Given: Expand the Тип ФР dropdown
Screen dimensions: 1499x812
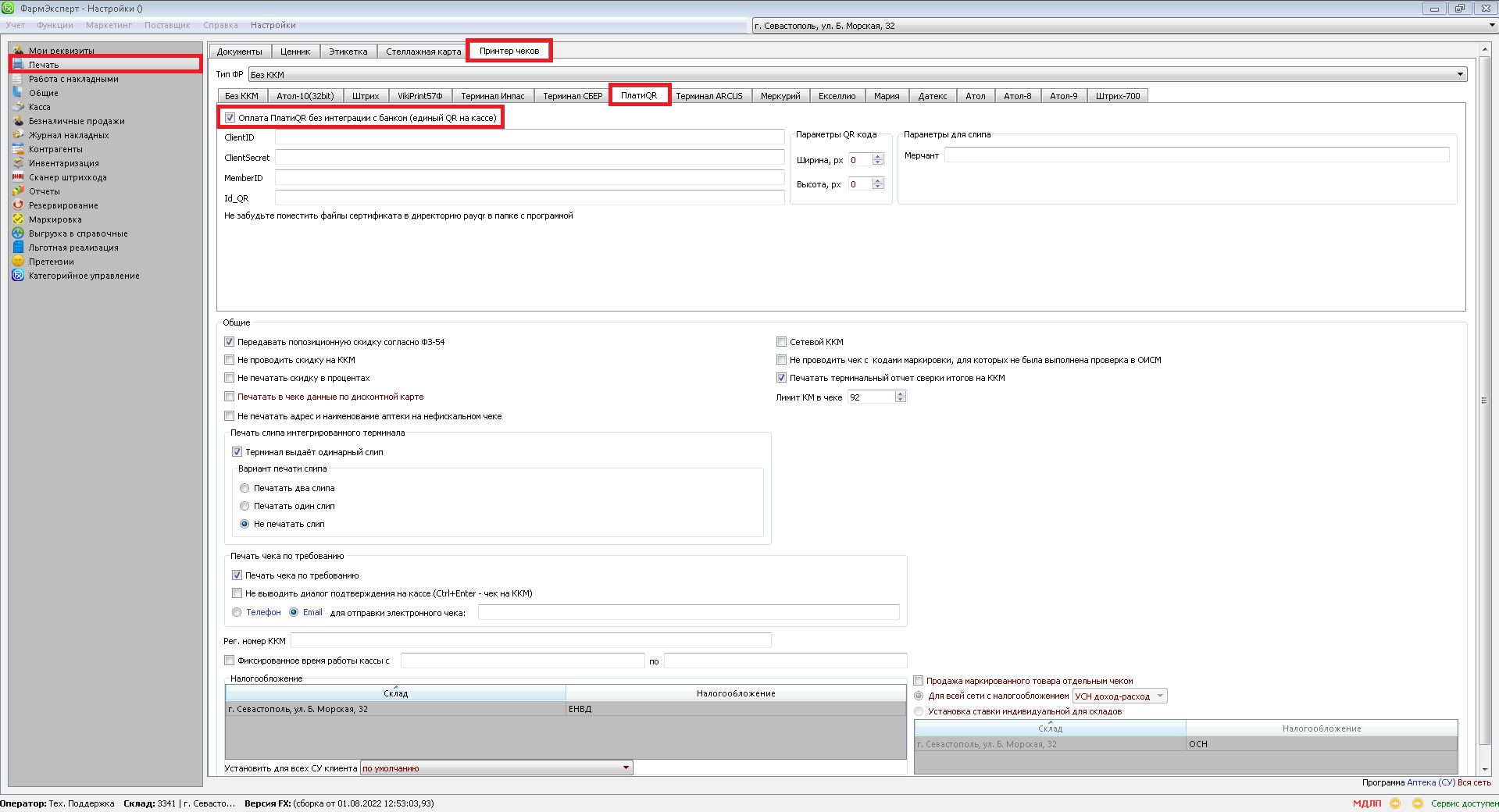Looking at the screenshot, I should (x=1459, y=75).
